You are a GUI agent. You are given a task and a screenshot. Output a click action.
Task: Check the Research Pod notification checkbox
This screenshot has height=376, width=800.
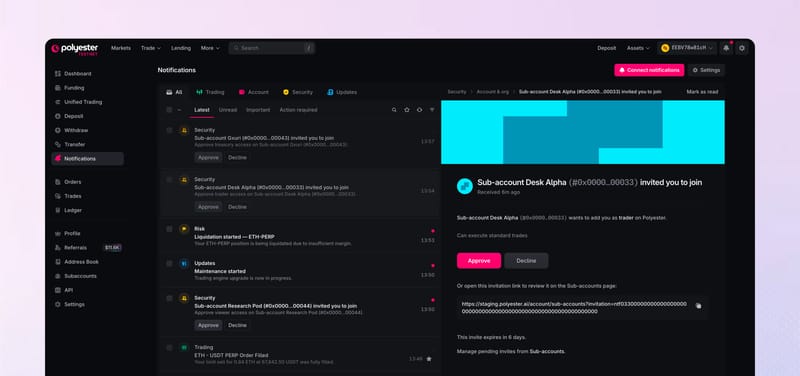169,298
